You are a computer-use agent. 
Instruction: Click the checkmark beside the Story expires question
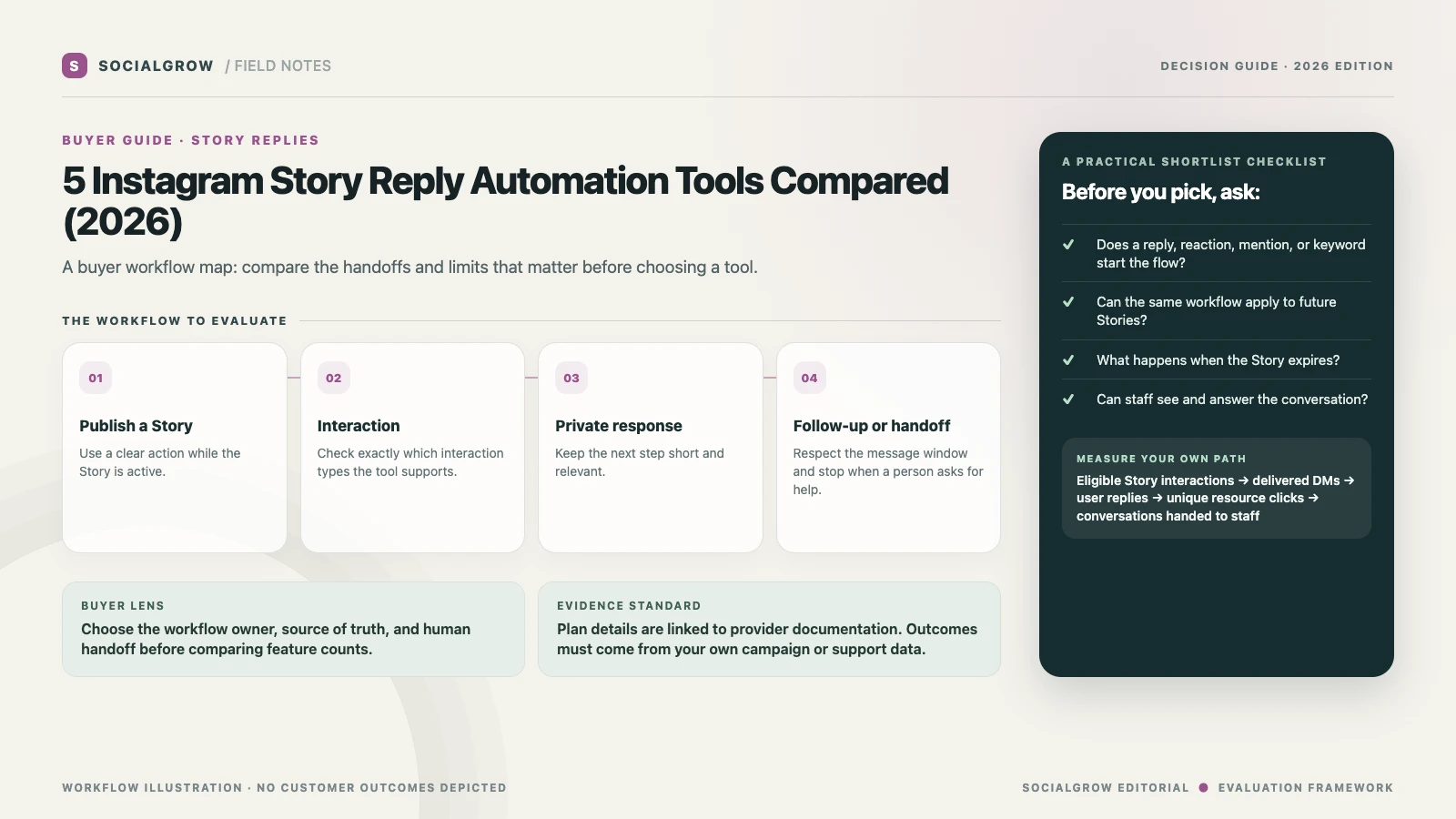[x=1068, y=360]
